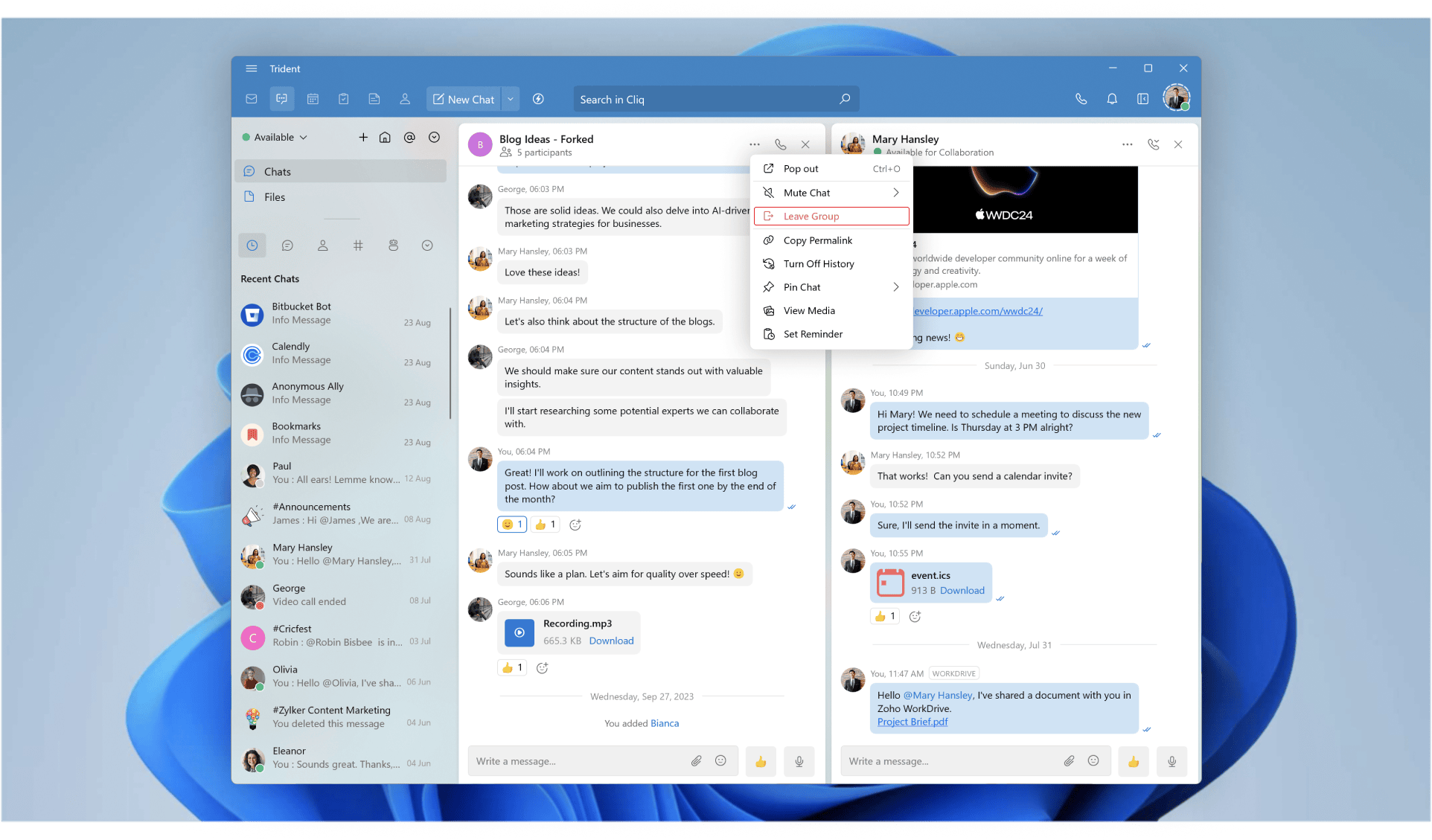Screen dimensions: 1432x840
Task: Open the Calendar module icon
Action: pos(313,99)
